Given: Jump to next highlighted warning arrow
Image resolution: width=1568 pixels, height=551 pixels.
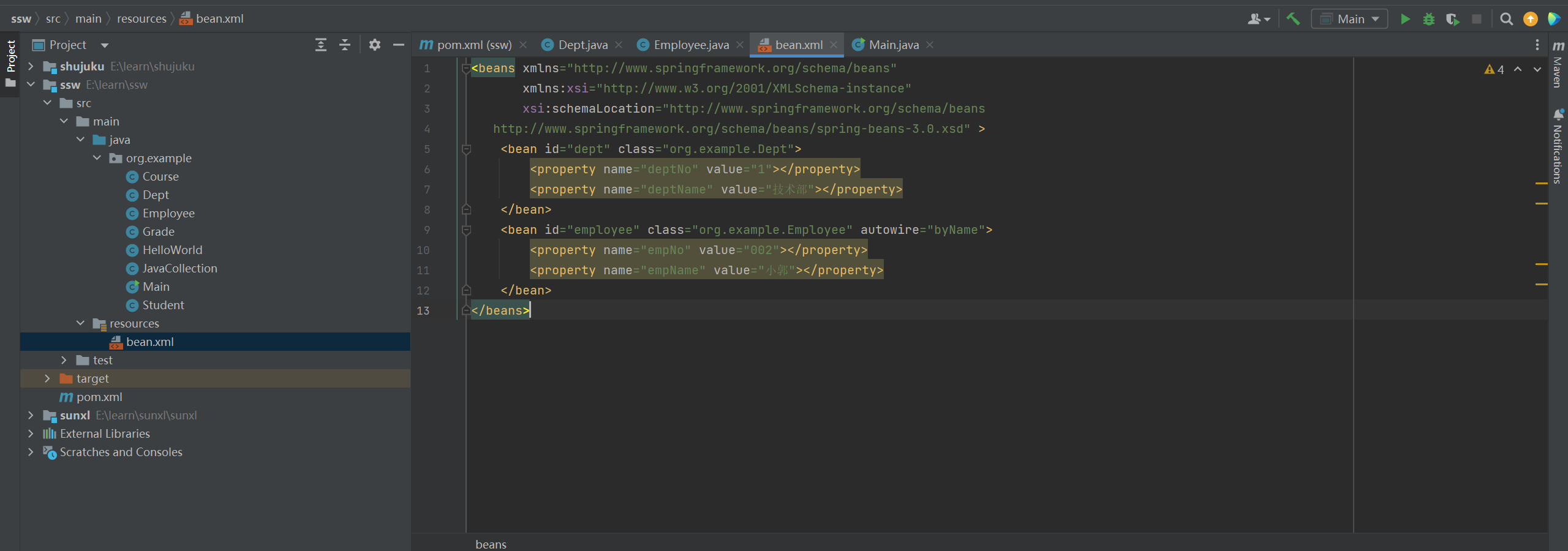Looking at the screenshot, I should tap(1537, 69).
